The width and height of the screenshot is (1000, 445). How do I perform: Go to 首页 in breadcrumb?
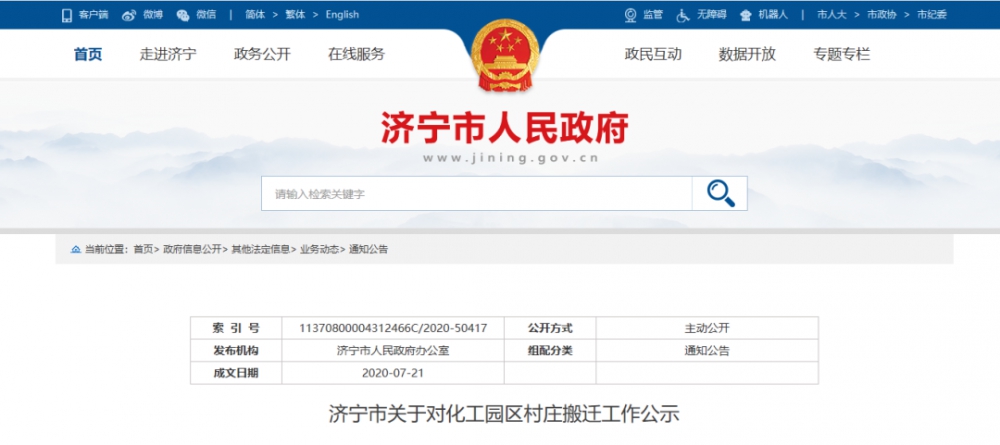coord(143,249)
